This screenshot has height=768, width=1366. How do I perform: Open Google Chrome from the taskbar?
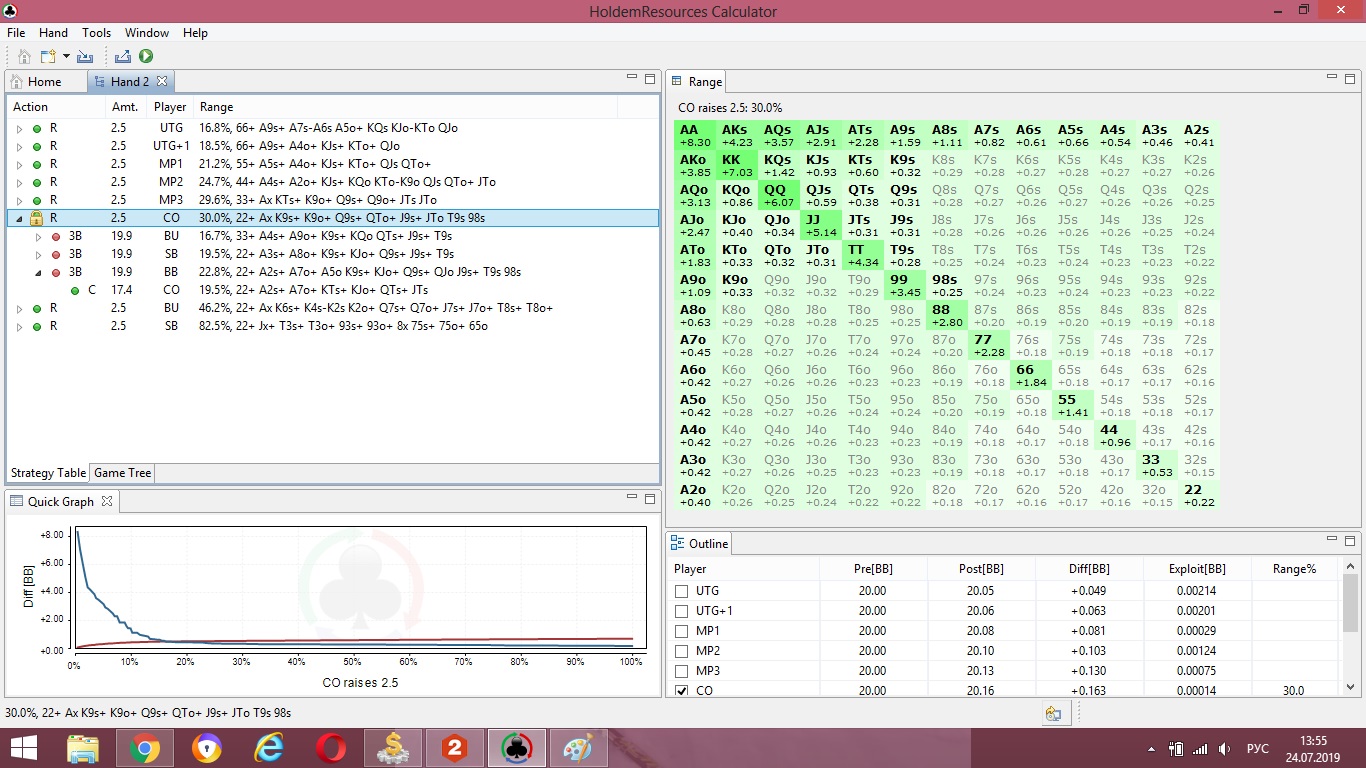[x=144, y=748]
